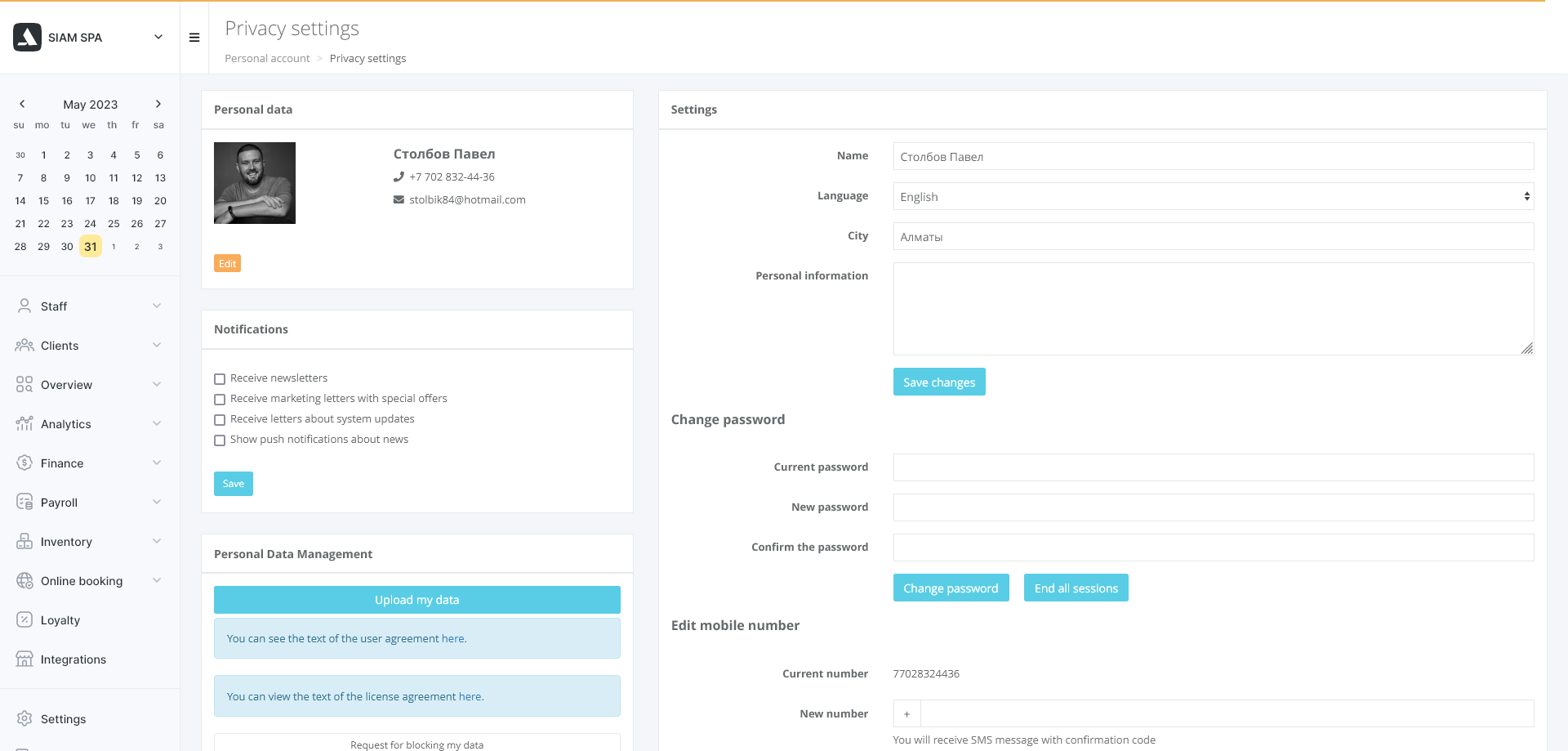
Task: Expand the SIAM SPA company selector
Action: pos(158,37)
